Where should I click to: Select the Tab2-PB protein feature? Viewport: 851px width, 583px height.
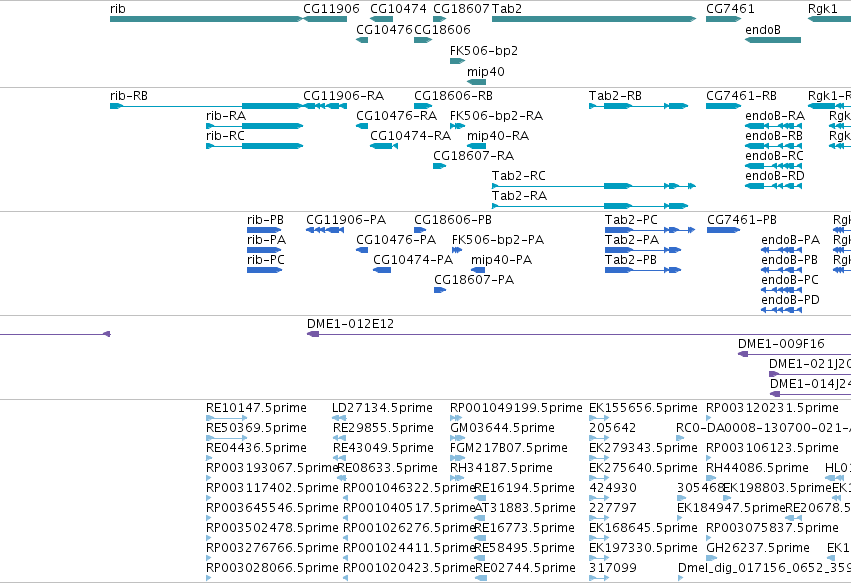tap(643, 270)
